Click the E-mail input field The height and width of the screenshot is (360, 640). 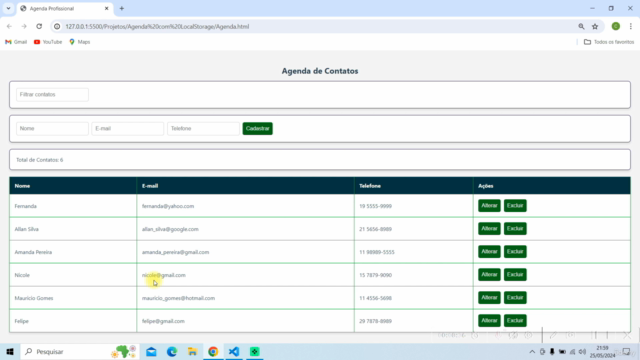(128, 129)
